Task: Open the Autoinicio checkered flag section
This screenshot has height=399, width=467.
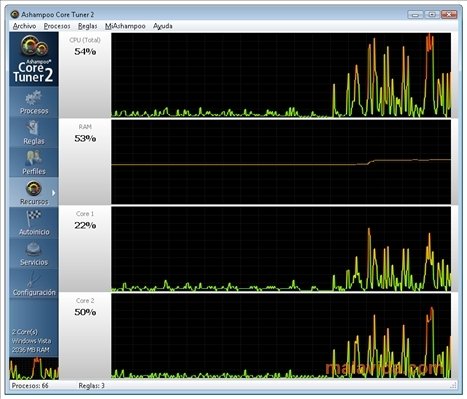Action: tap(34, 223)
